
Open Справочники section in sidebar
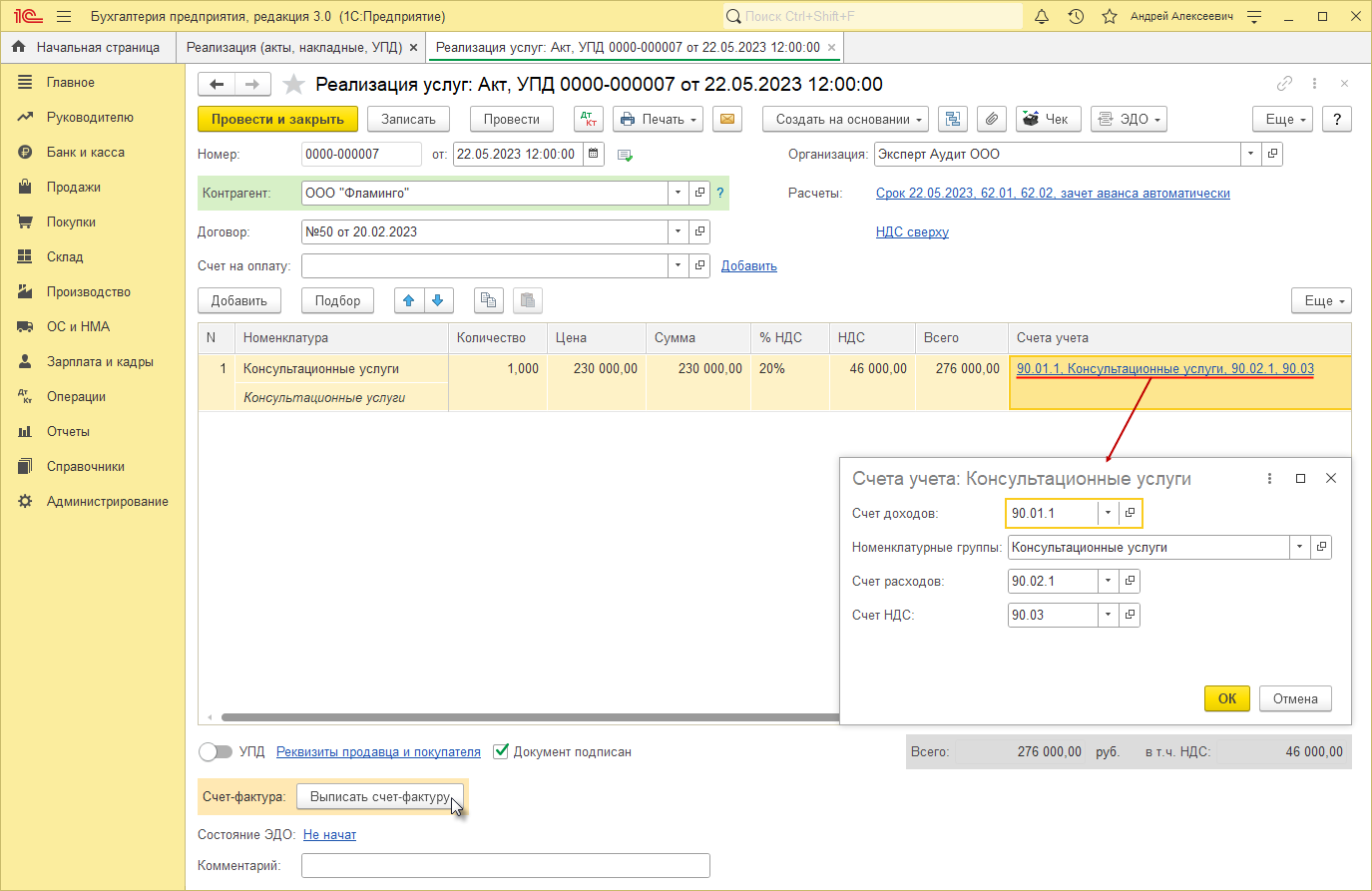86,466
